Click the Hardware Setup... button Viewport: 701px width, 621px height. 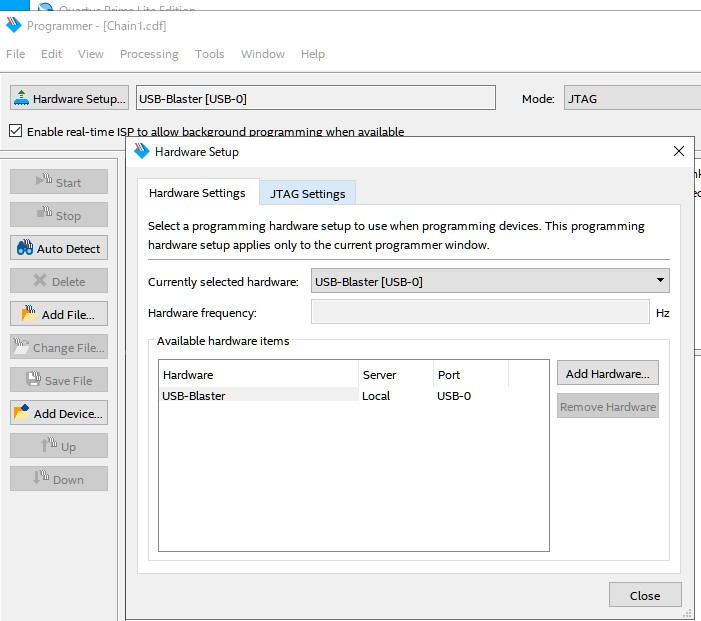click(x=69, y=98)
